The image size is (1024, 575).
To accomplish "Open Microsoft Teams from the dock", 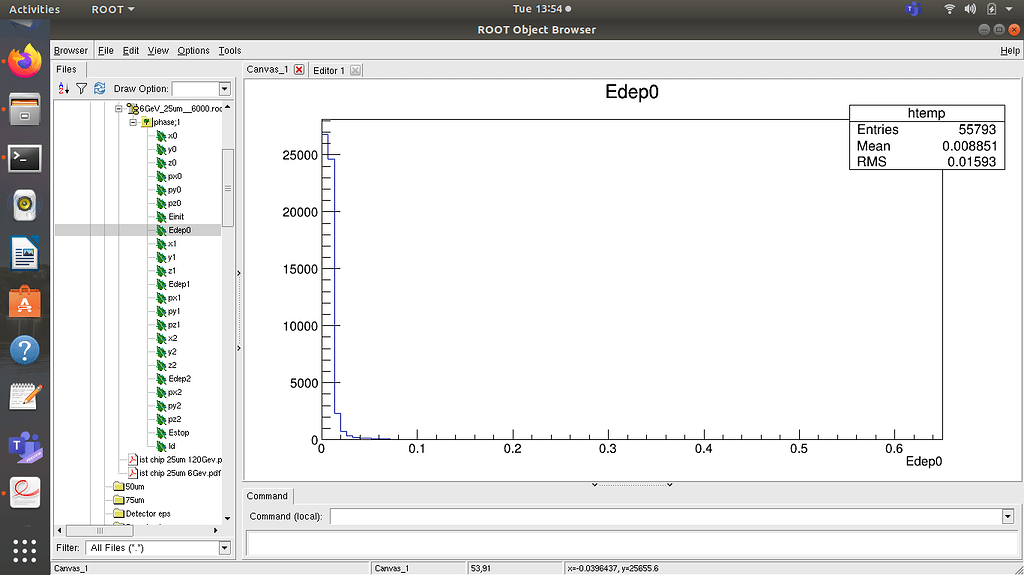I will click(x=25, y=447).
